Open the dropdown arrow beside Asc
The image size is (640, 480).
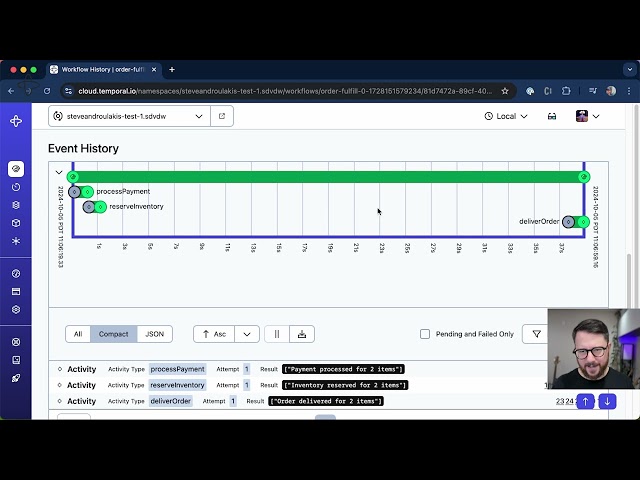point(247,334)
